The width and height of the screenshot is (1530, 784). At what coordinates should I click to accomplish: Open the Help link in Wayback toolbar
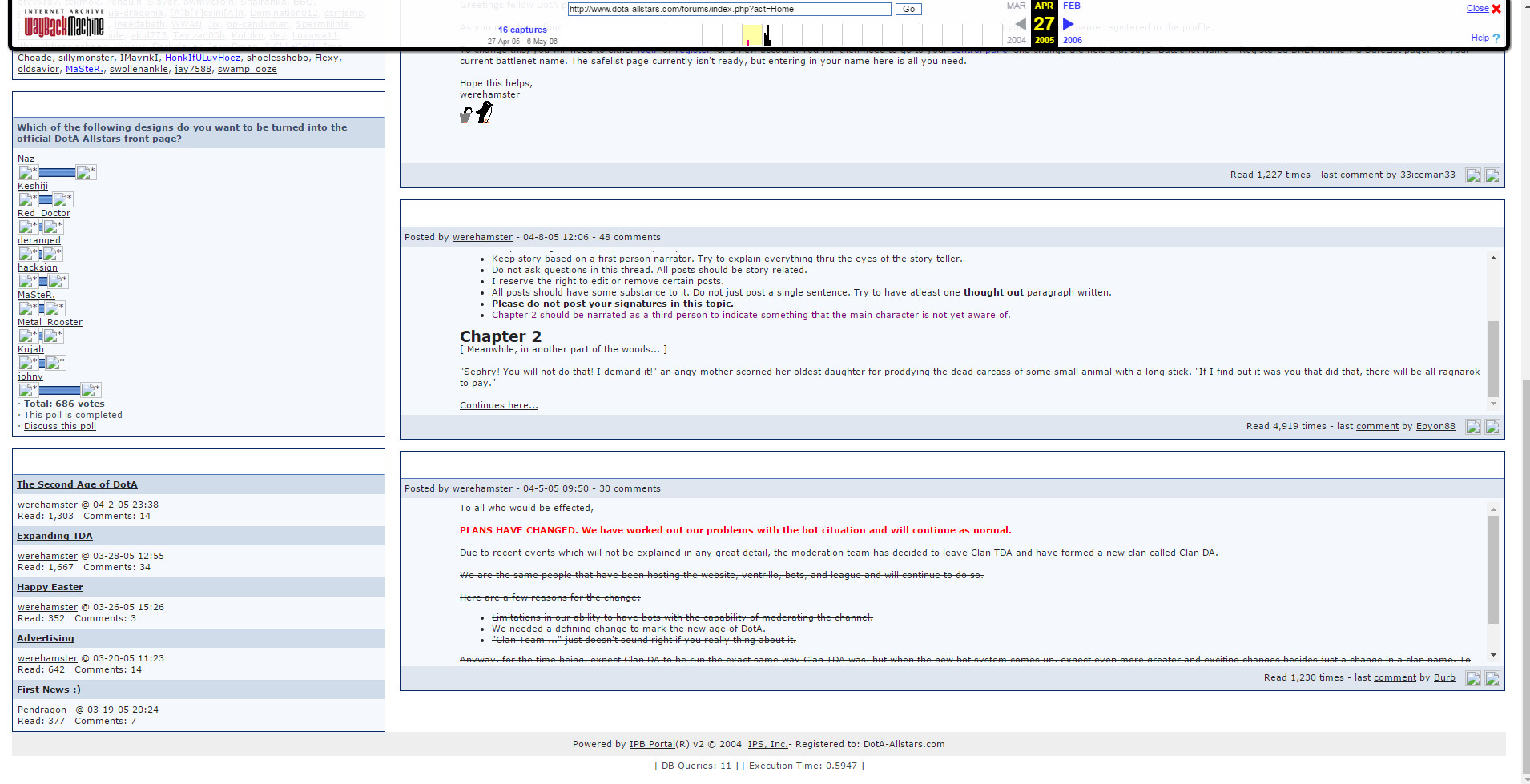click(x=1480, y=38)
